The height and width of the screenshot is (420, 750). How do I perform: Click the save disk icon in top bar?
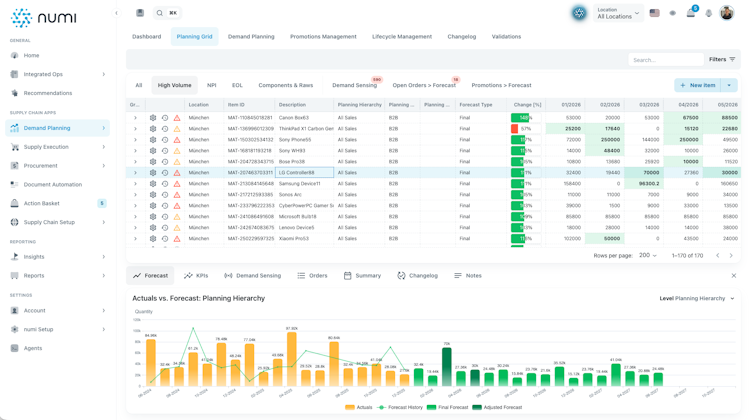pyautogui.click(x=140, y=13)
